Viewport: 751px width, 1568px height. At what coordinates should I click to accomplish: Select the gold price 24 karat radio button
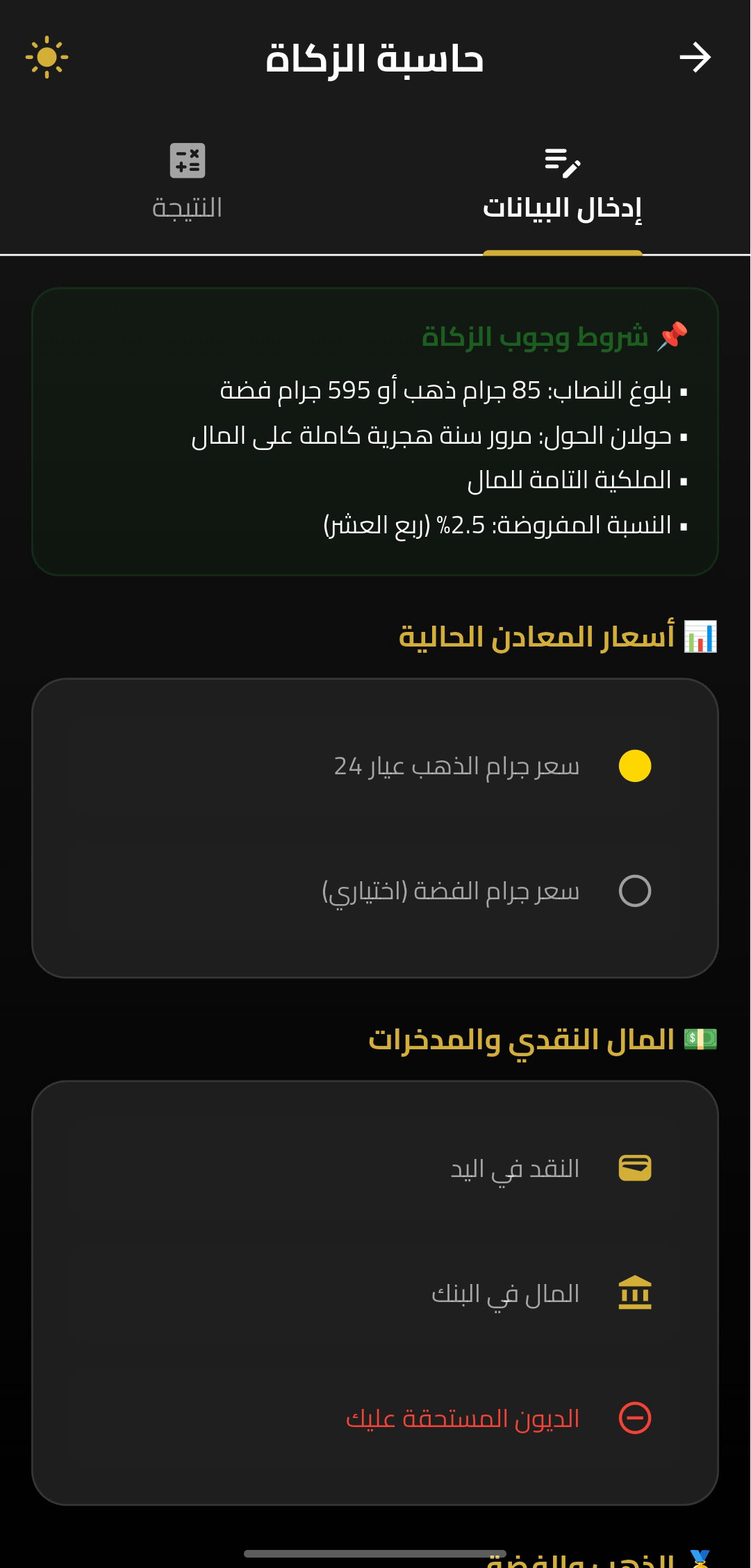(634, 767)
